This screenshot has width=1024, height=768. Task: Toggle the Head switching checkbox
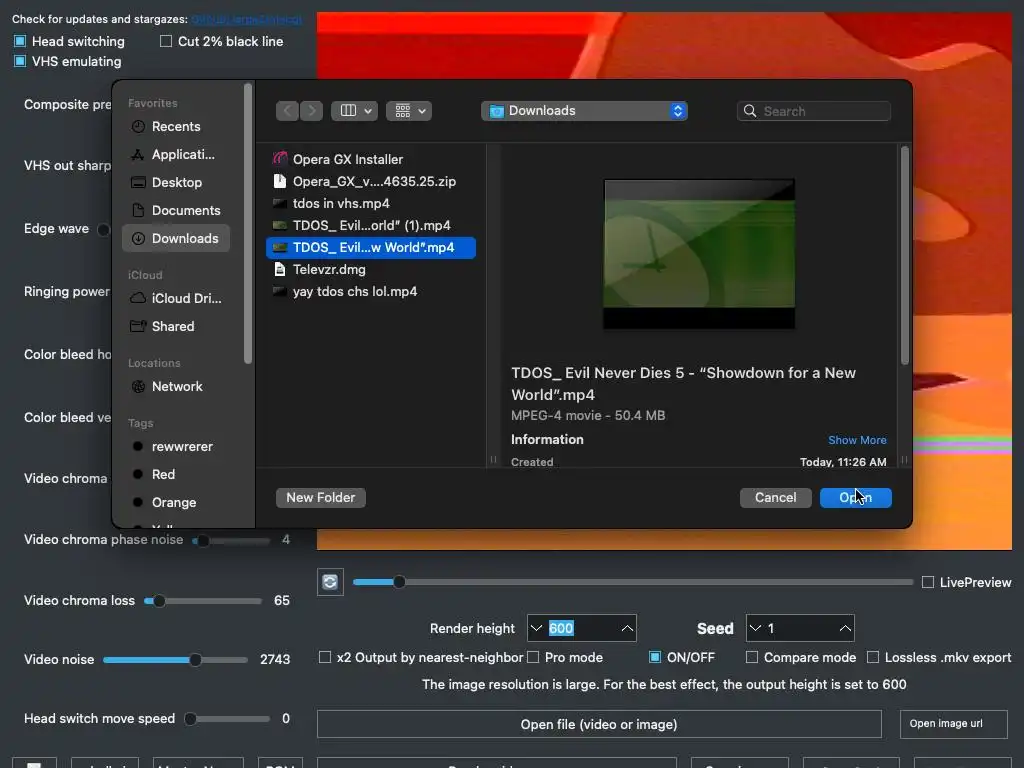[x=20, y=41]
